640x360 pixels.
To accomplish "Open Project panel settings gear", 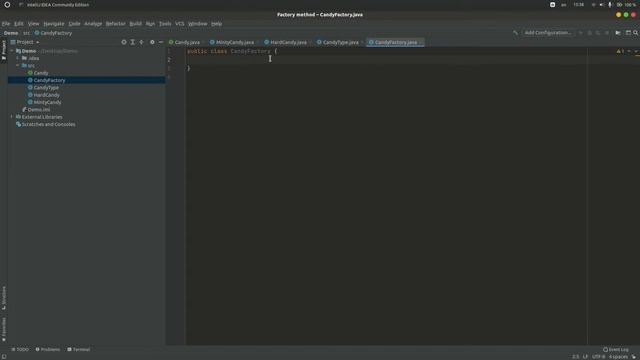I will [x=152, y=42].
